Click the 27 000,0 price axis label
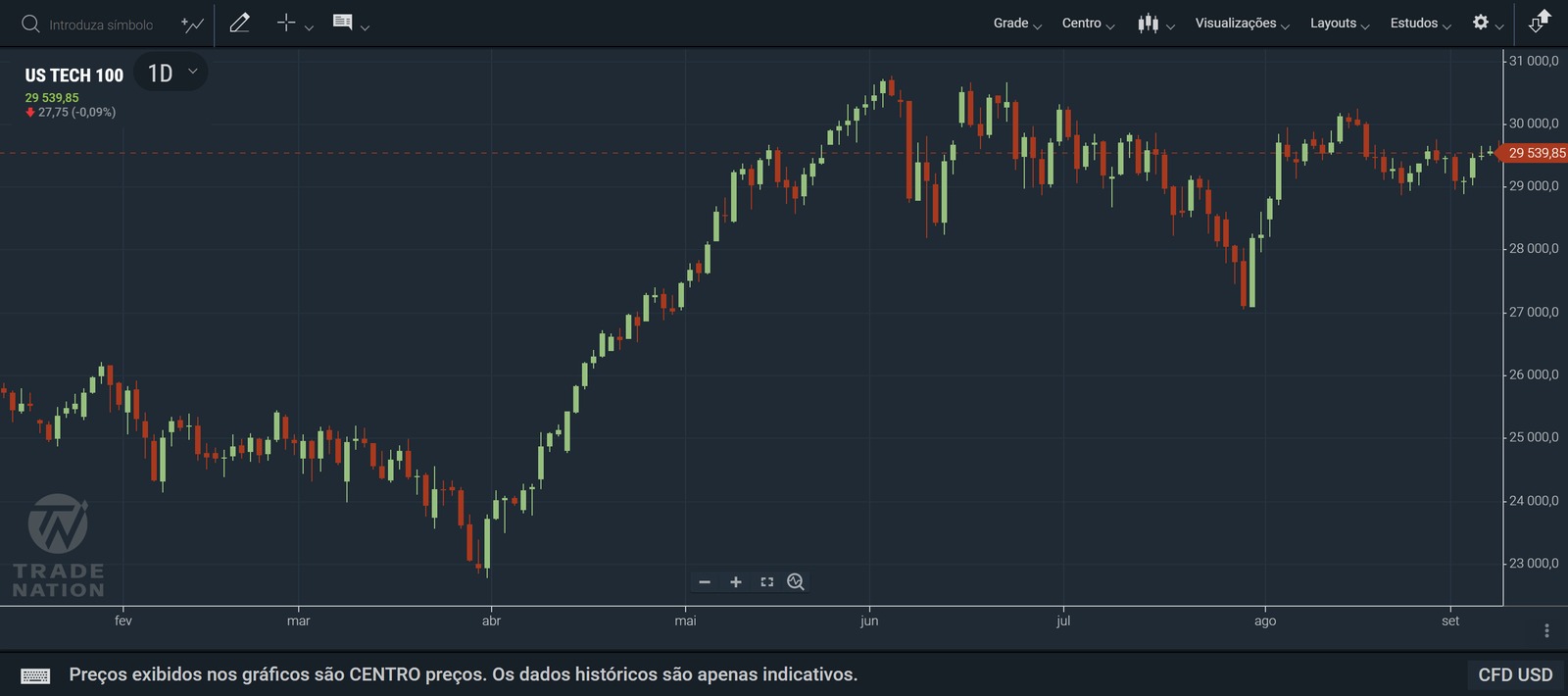The height and width of the screenshot is (696, 1568). pyautogui.click(x=1534, y=312)
